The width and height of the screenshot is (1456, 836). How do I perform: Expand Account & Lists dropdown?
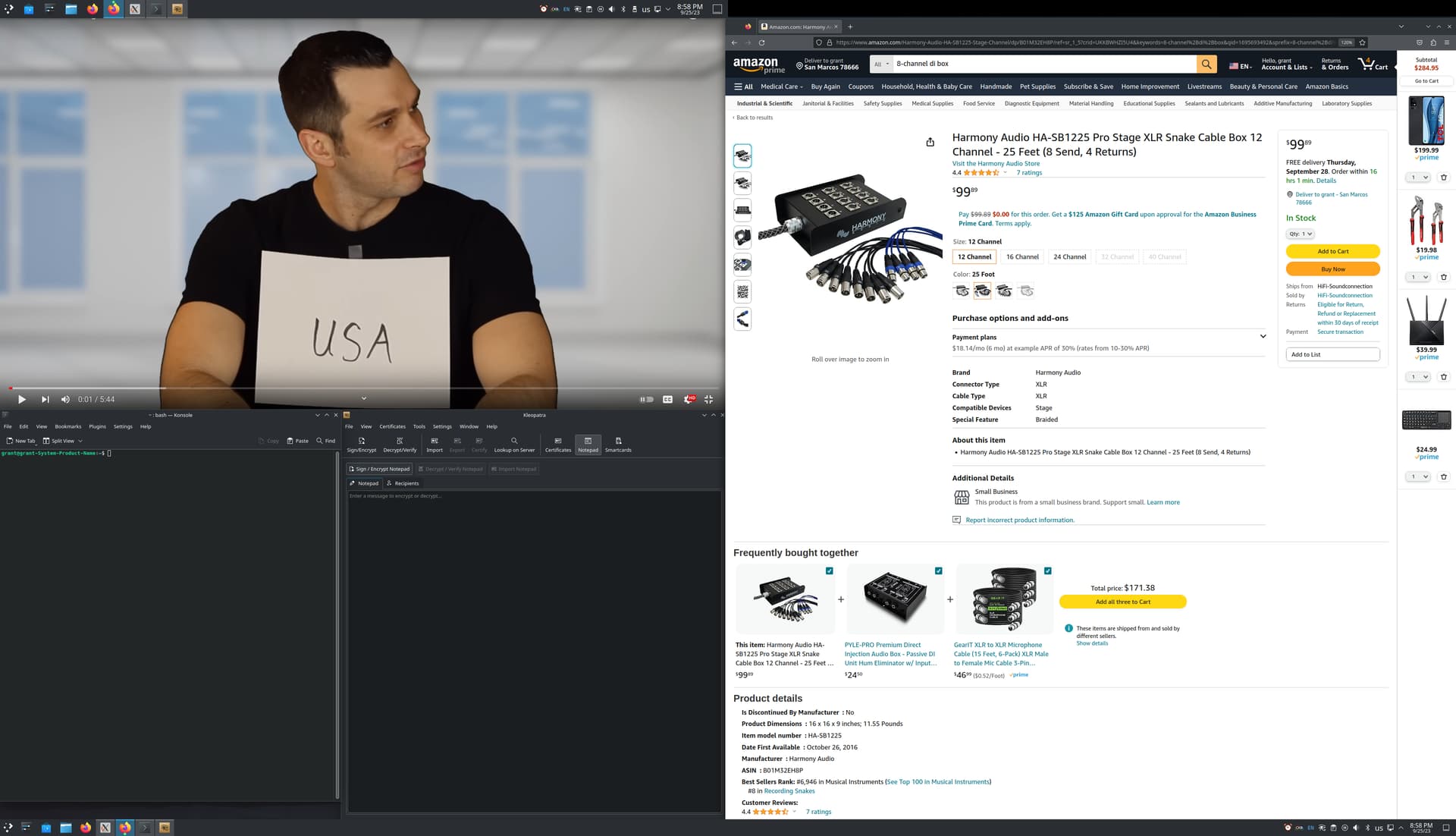(1287, 64)
